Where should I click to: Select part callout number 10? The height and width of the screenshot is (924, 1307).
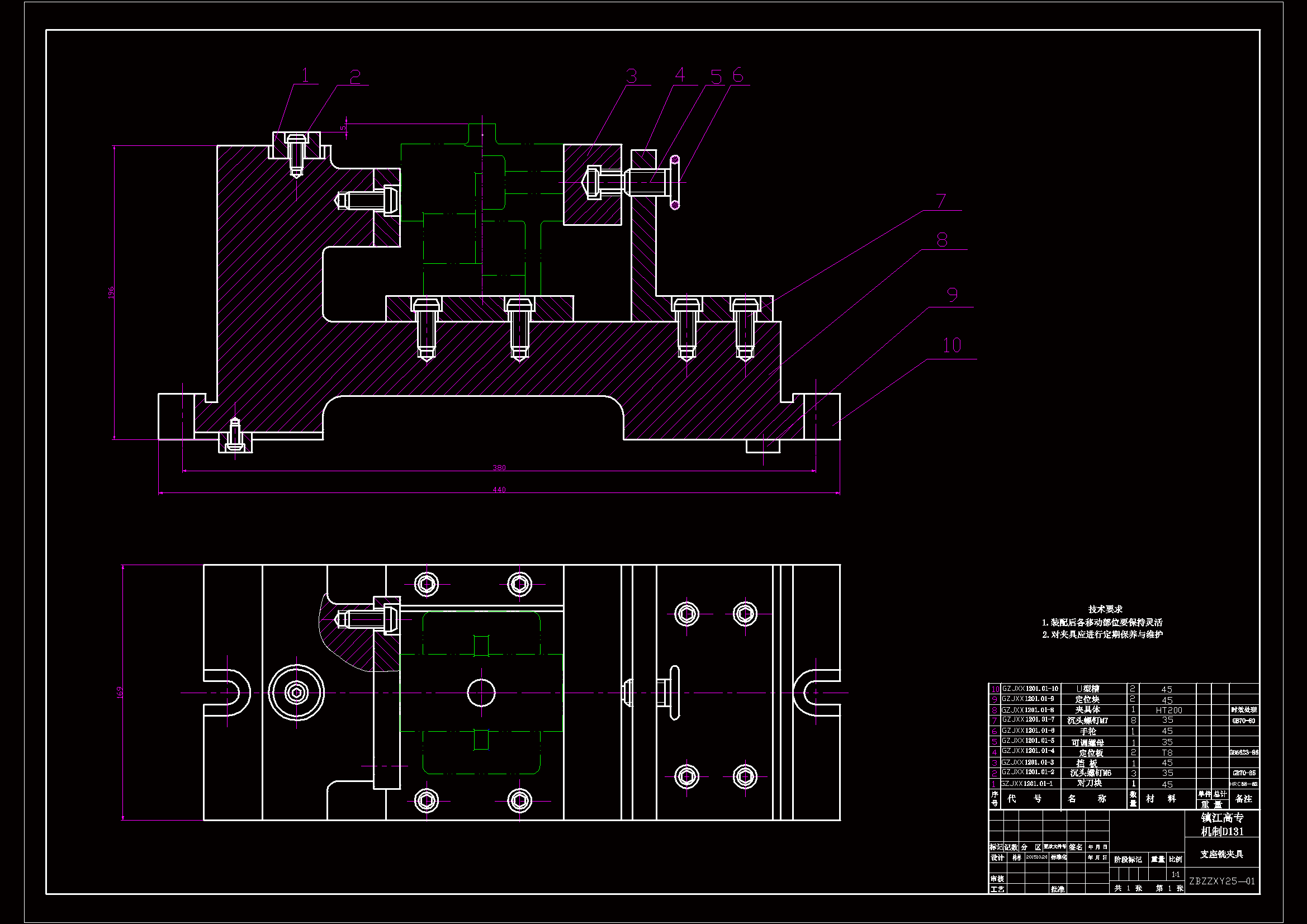[952, 345]
